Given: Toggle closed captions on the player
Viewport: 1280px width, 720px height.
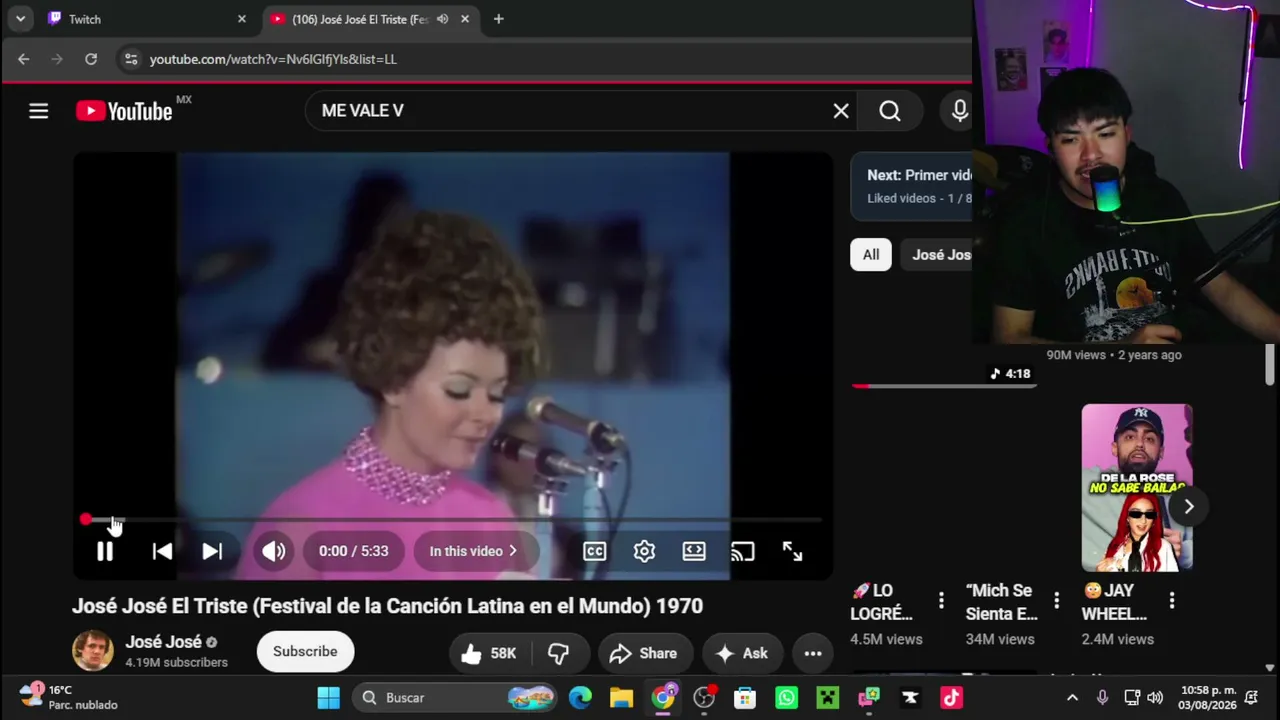Looking at the screenshot, I should [595, 551].
